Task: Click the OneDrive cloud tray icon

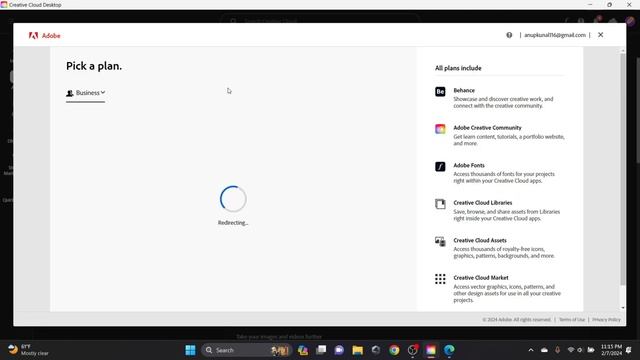Action: 544,350
